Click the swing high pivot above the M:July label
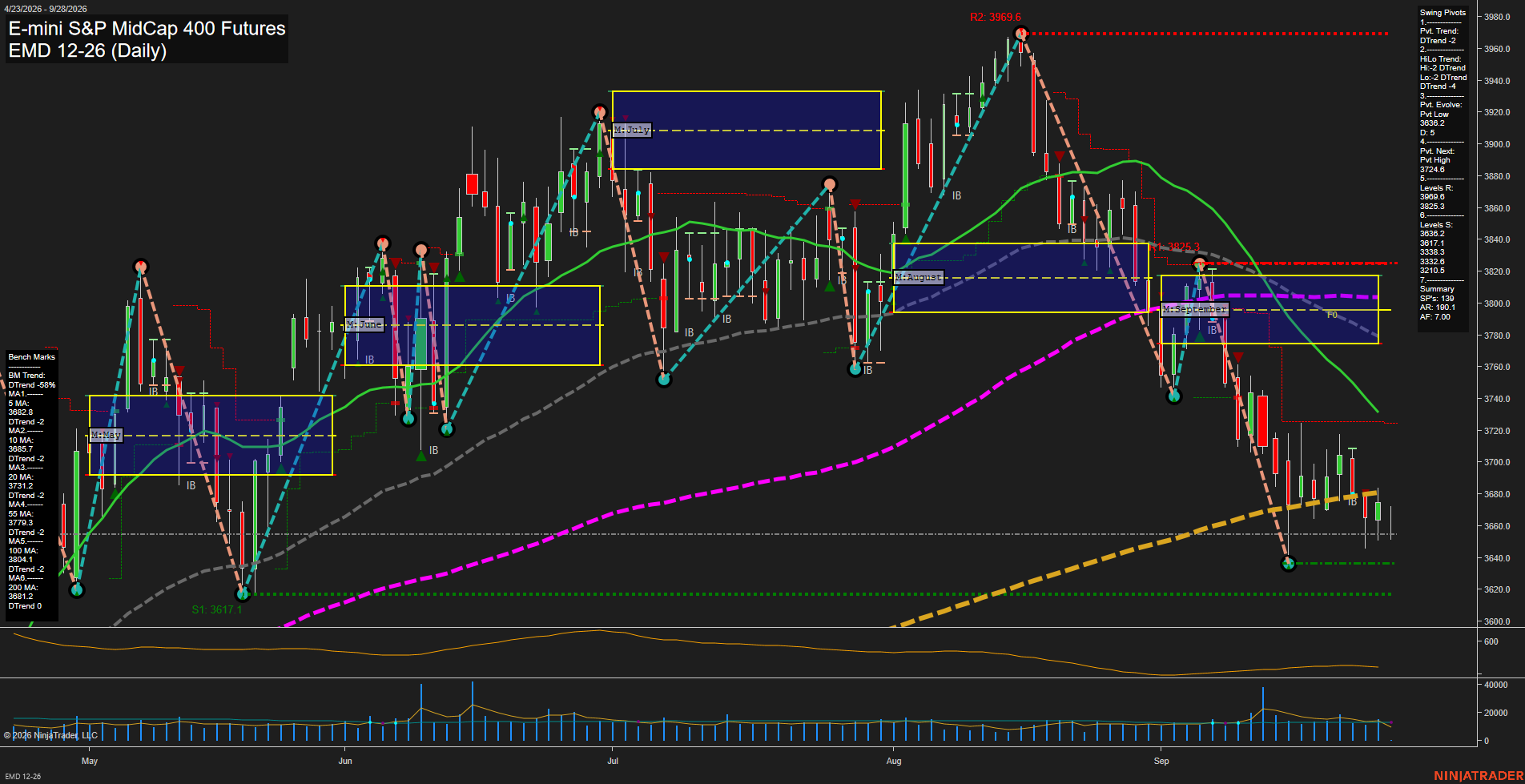The image size is (1525, 784). click(x=599, y=112)
